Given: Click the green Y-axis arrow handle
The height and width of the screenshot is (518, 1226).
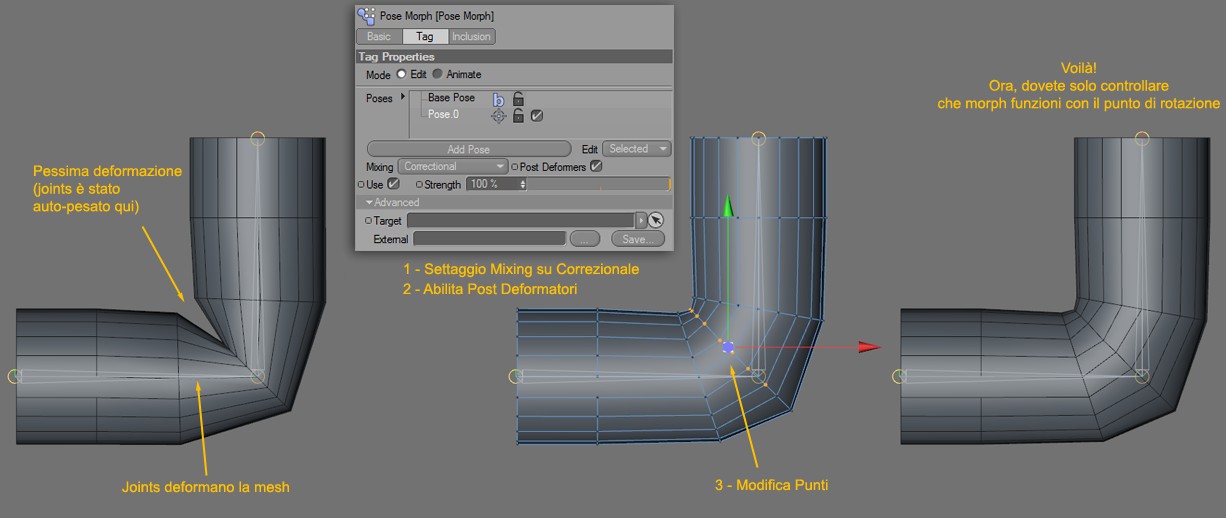Looking at the screenshot, I should (728, 207).
